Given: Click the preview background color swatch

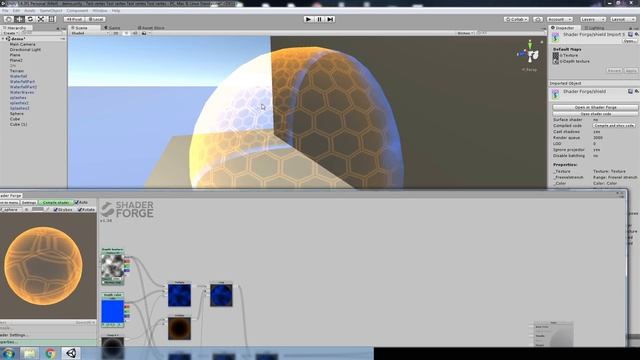Looking at the screenshot, I should pos(38,209).
